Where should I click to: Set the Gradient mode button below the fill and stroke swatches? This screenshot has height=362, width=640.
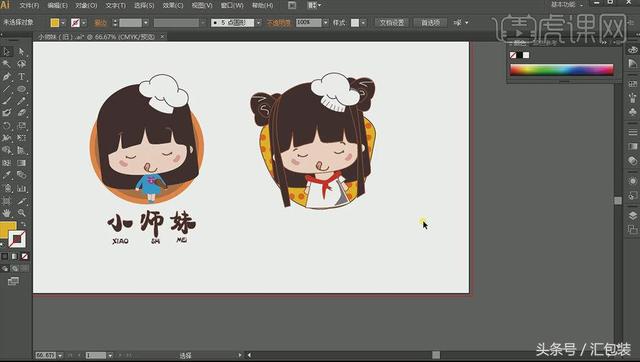point(14,256)
